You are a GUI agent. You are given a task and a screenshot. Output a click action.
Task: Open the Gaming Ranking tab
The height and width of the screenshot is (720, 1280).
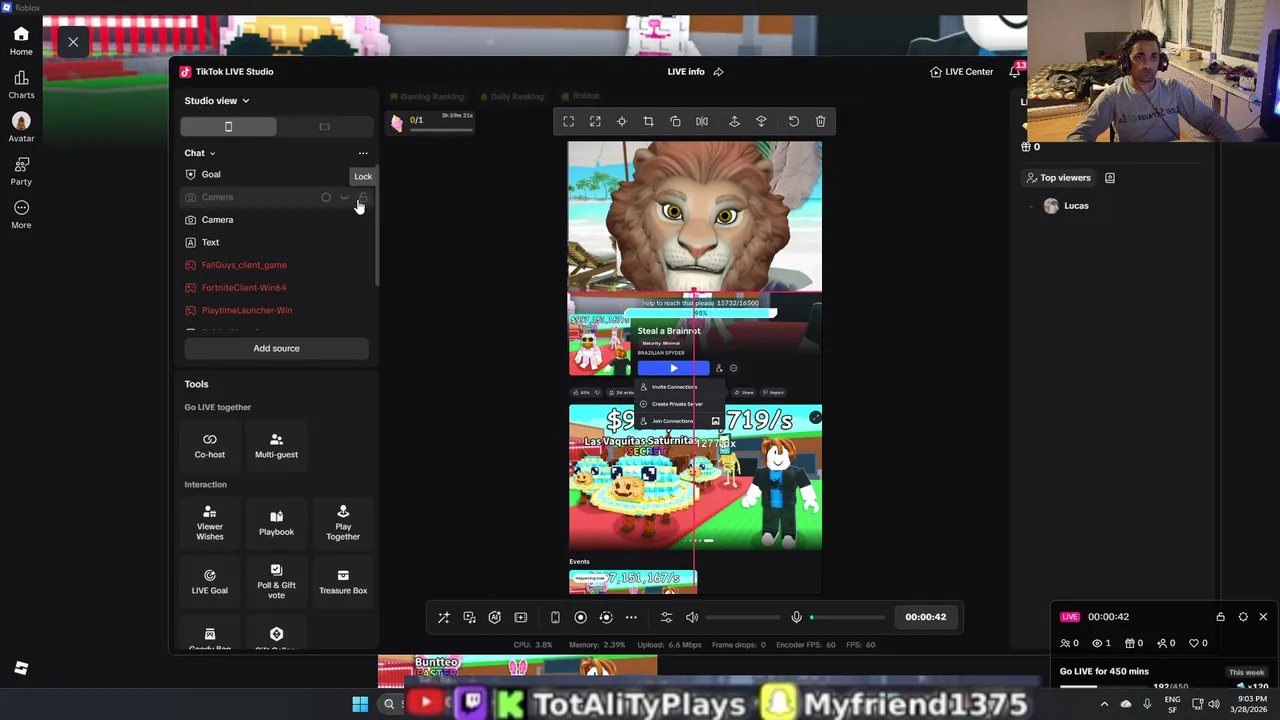[427, 97]
